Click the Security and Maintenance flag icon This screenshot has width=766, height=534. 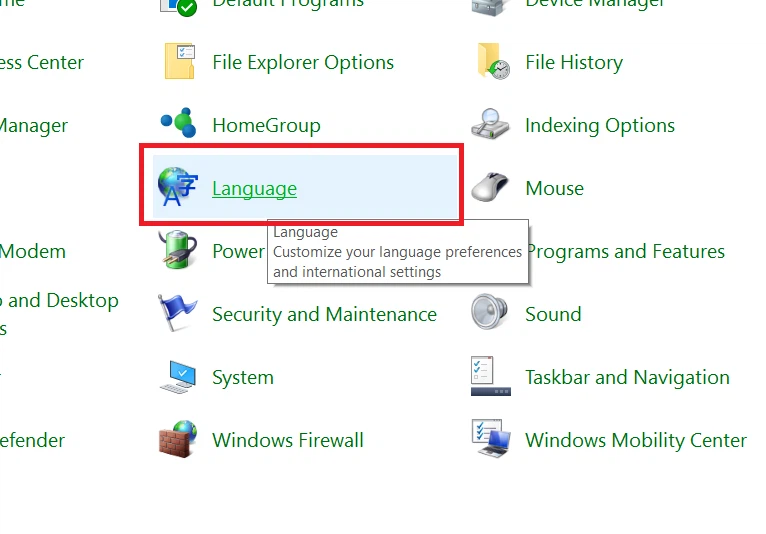(x=180, y=314)
